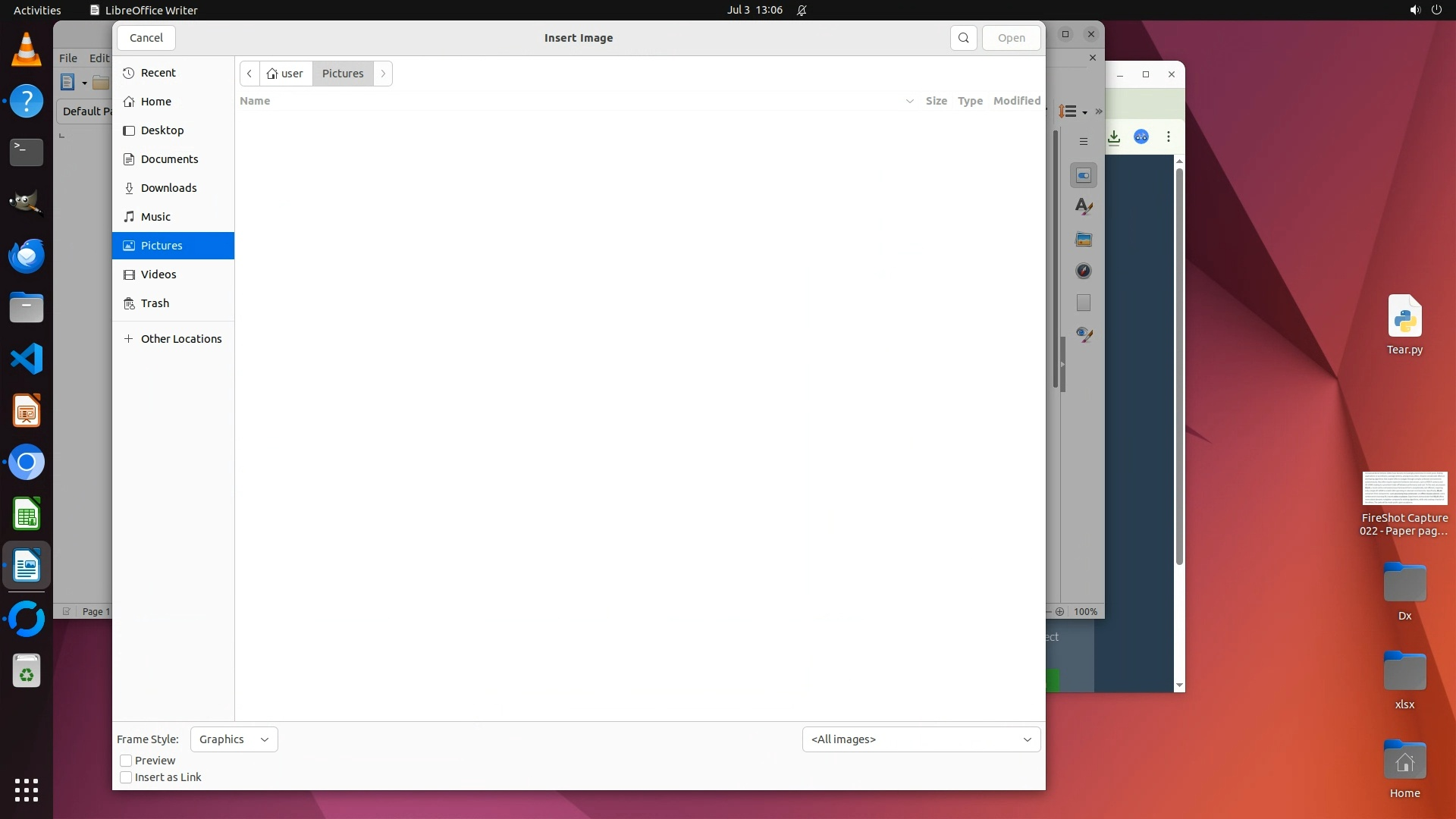Viewport: 1456px width, 819px height.
Task: Click the browser download icon
Action: coord(1113,137)
